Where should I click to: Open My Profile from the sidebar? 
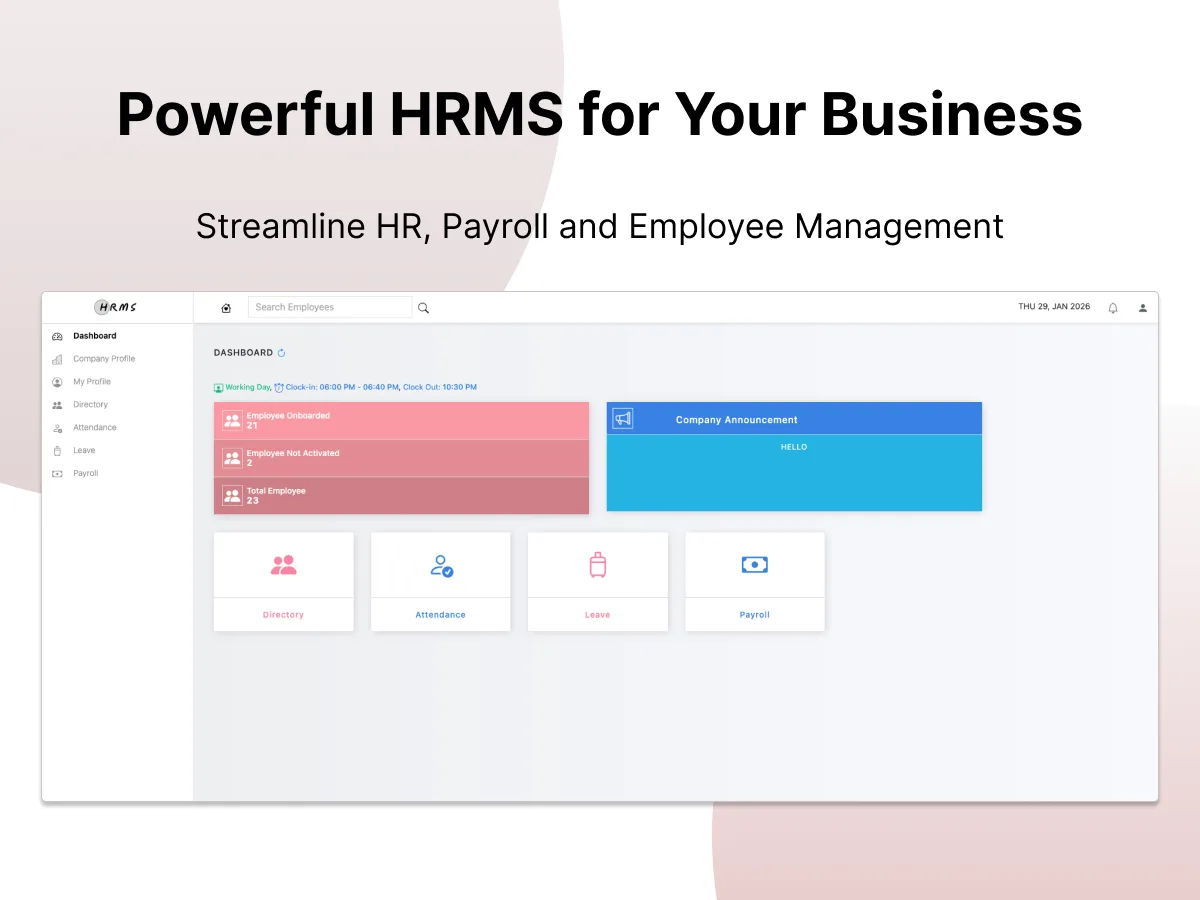tap(90, 381)
